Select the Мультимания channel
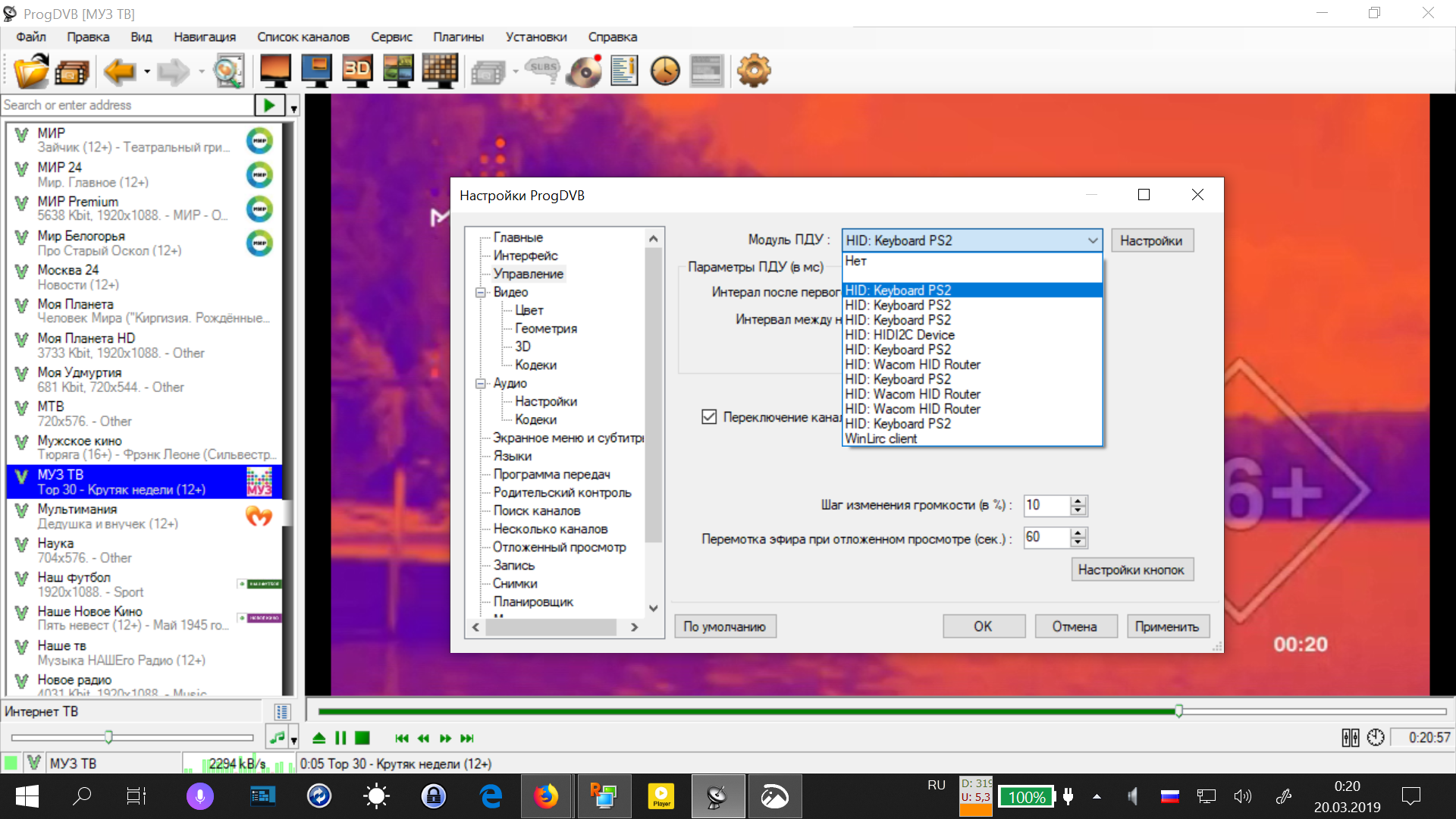The height and width of the screenshot is (819, 1456). [x=144, y=516]
